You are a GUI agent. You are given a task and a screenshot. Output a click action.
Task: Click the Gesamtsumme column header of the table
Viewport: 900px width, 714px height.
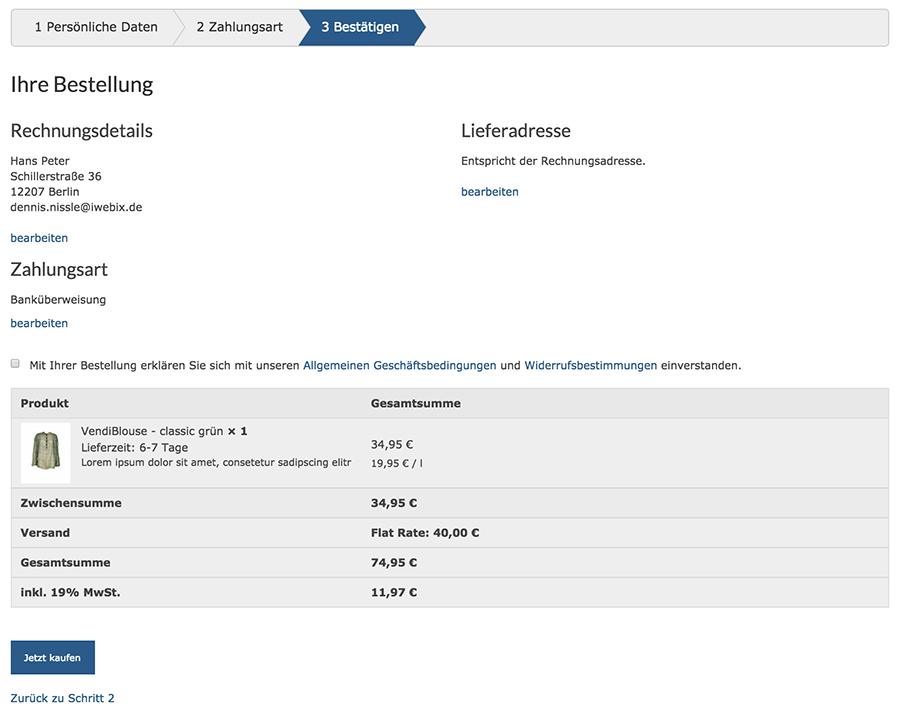pyautogui.click(x=415, y=403)
